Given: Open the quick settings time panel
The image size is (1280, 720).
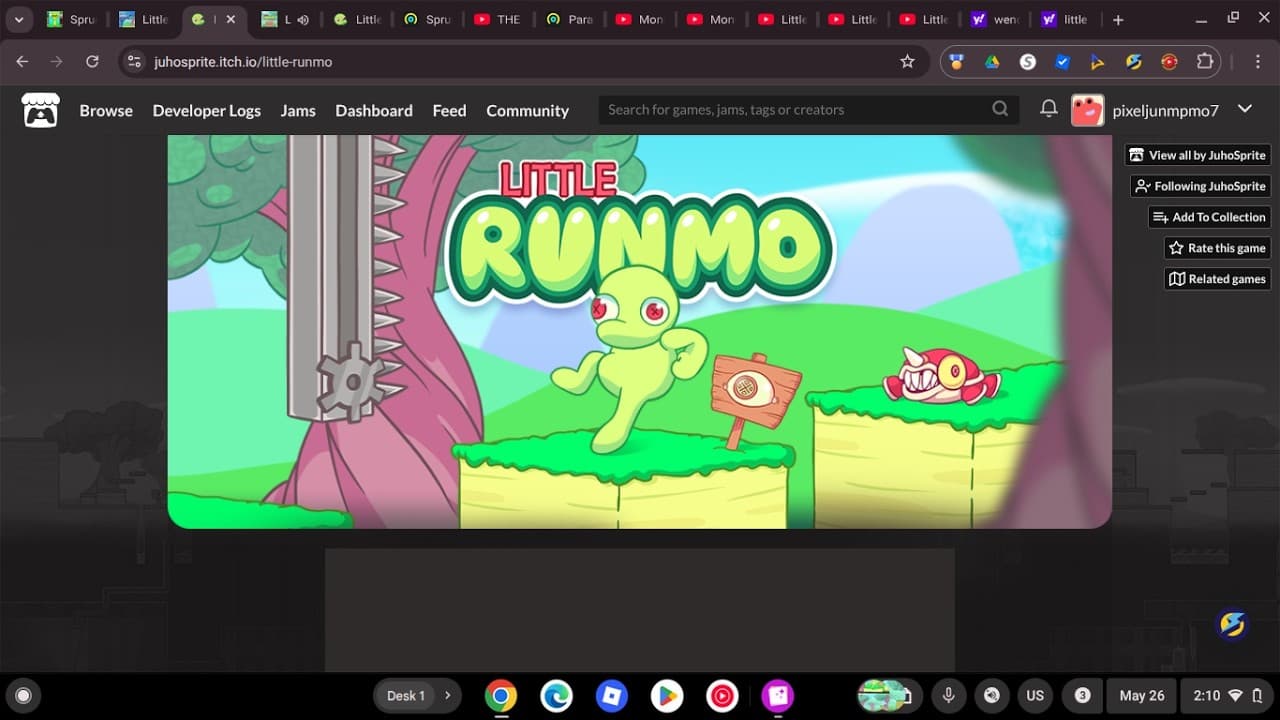Looking at the screenshot, I should pyautogui.click(x=1227, y=696).
